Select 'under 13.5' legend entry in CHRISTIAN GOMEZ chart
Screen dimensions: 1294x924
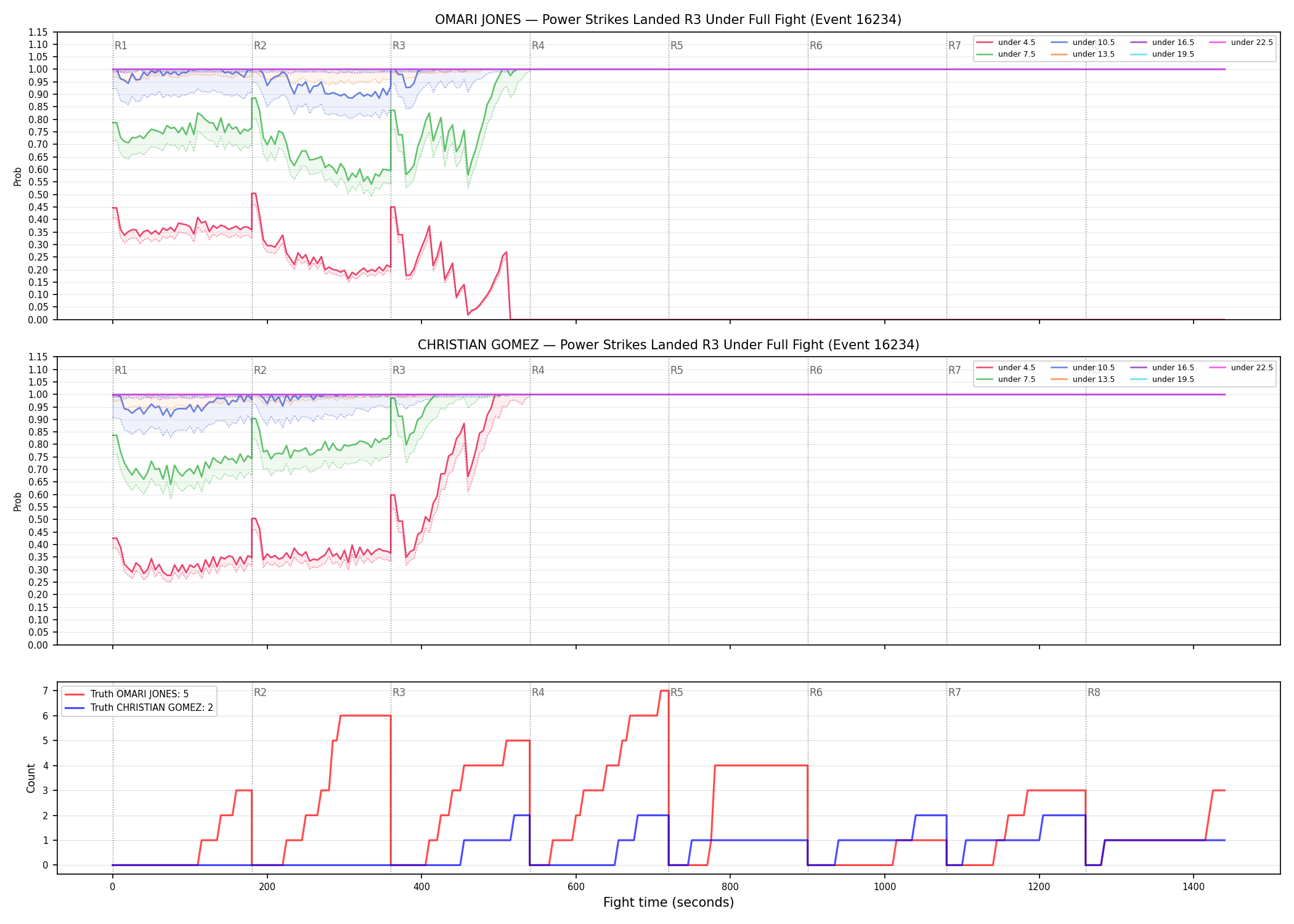pos(1083,379)
